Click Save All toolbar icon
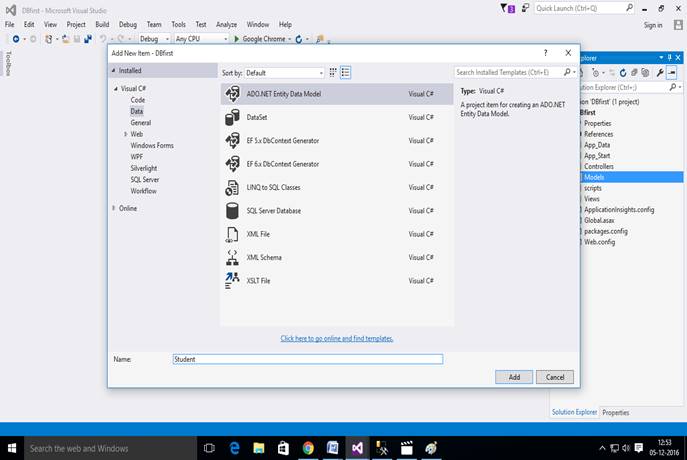Image resolution: width=687 pixels, height=460 pixels. (88, 39)
